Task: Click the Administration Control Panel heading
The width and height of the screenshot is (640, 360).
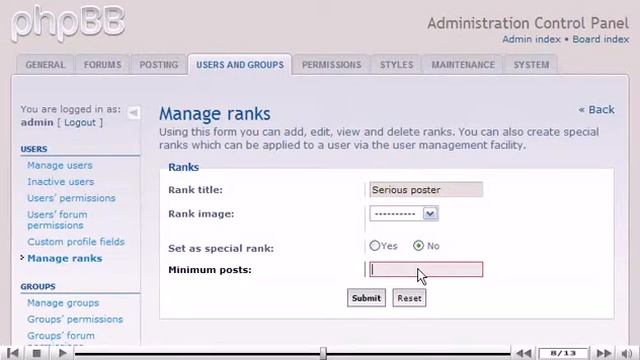Action: (x=528, y=23)
